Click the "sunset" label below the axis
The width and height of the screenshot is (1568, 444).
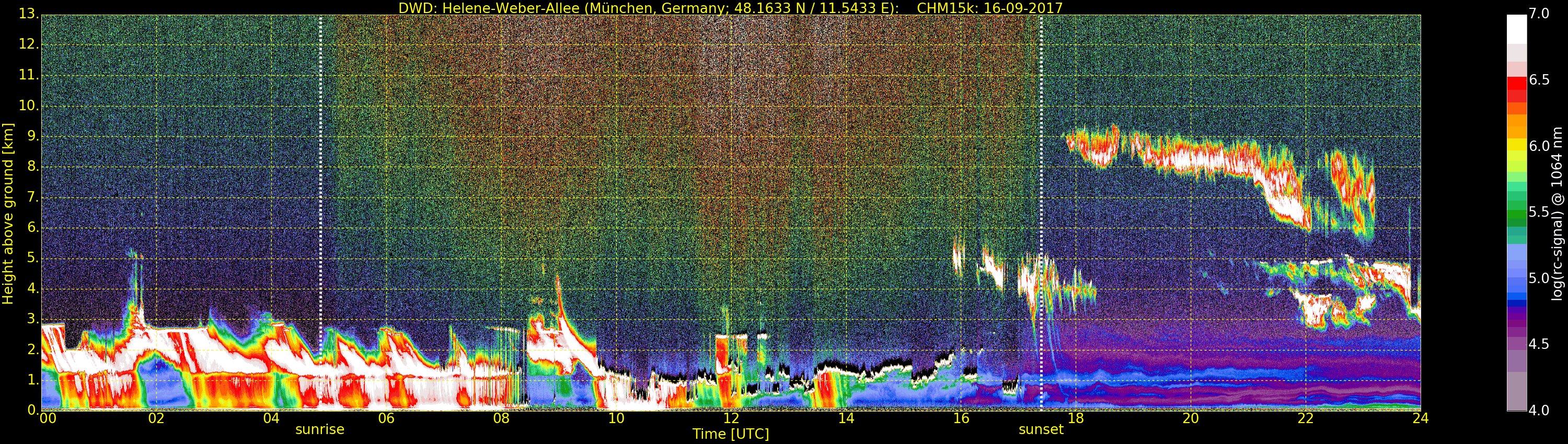1041,429
